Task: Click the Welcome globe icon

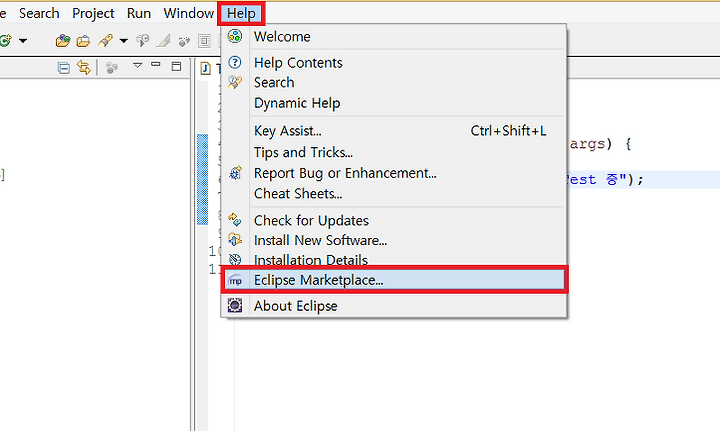Action: tap(235, 36)
